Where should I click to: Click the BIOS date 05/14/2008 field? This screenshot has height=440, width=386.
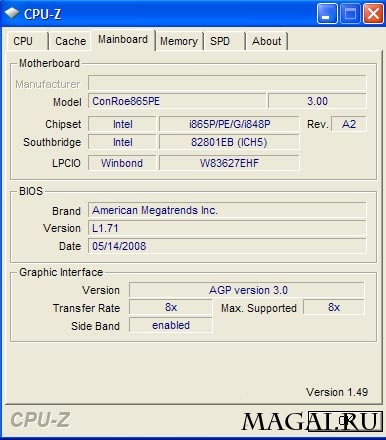click(227, 246)
